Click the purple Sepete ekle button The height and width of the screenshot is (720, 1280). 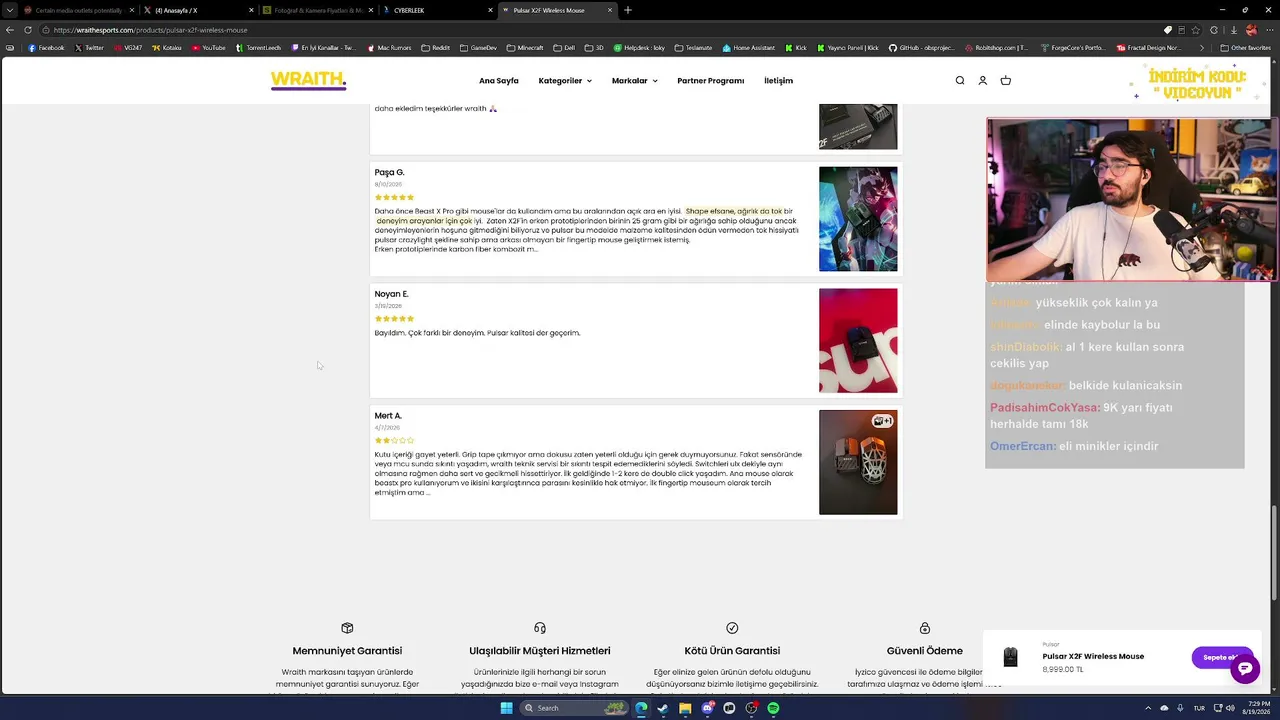click(x=1221, y=657)
